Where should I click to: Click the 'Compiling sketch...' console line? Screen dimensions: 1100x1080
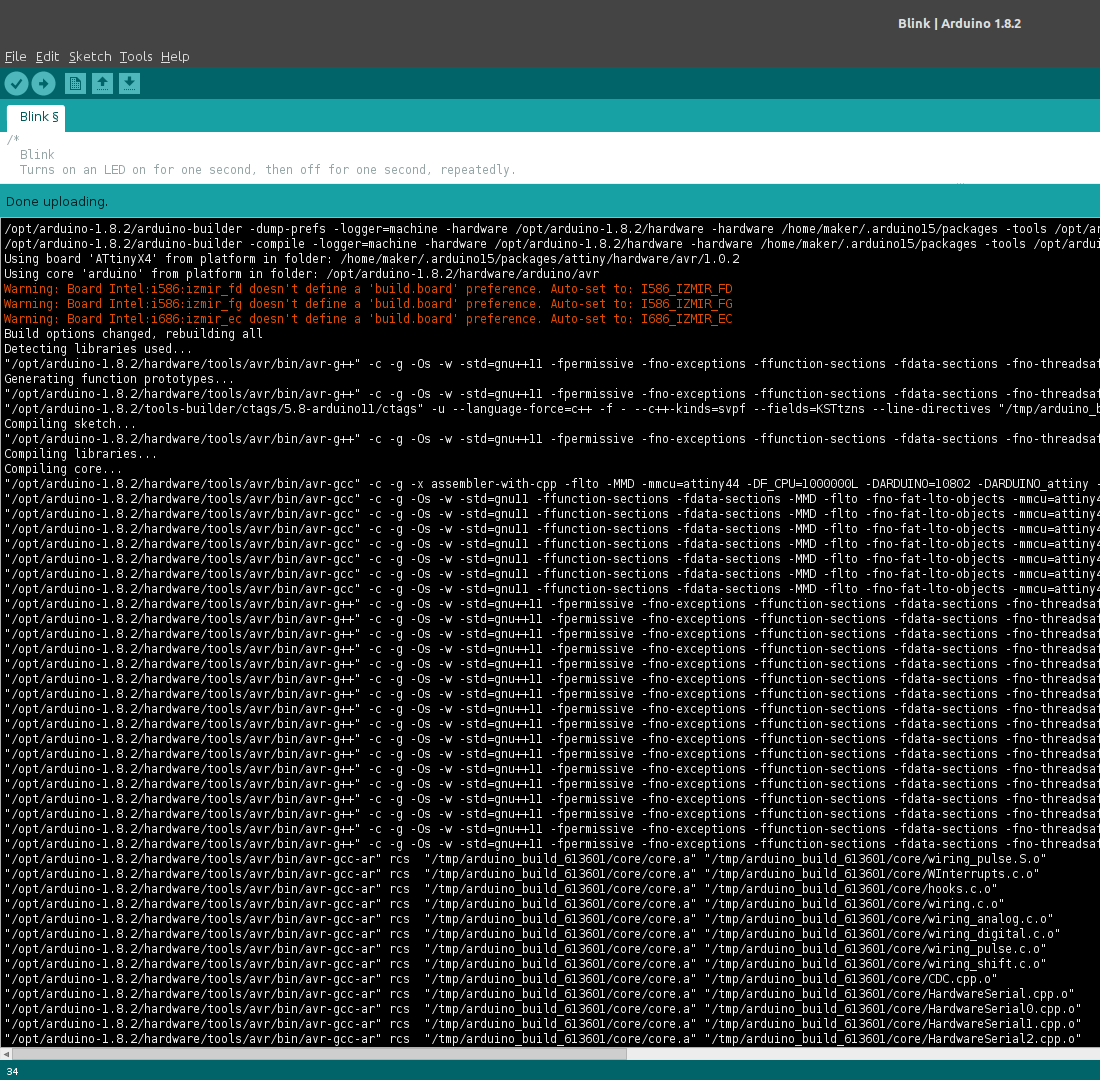[70, 424]
